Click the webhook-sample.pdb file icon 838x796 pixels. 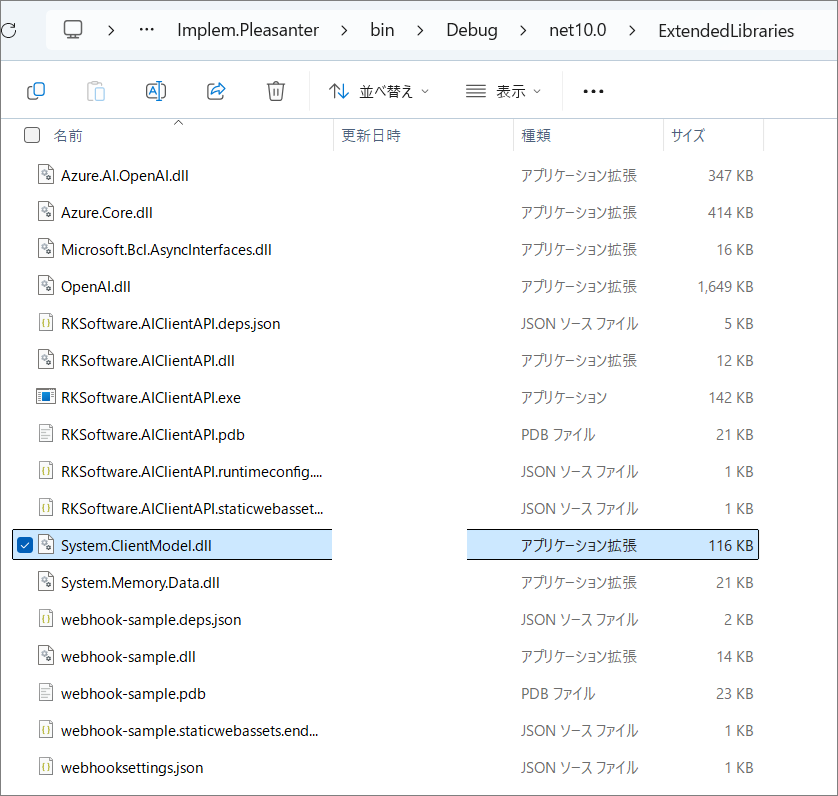tap(46, 693)
